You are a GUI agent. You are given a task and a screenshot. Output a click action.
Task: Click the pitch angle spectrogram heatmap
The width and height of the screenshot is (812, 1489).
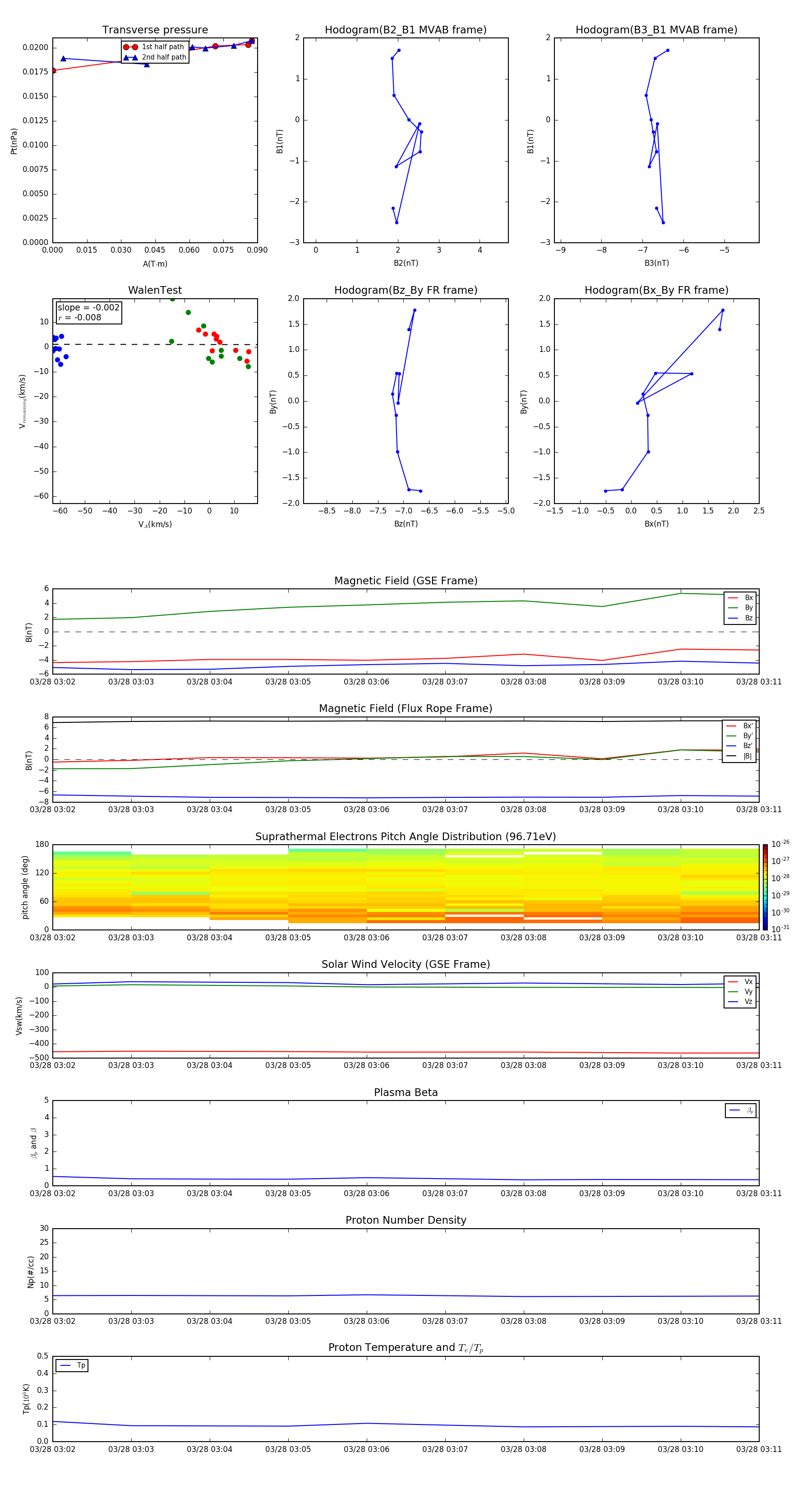coord(406,887)
